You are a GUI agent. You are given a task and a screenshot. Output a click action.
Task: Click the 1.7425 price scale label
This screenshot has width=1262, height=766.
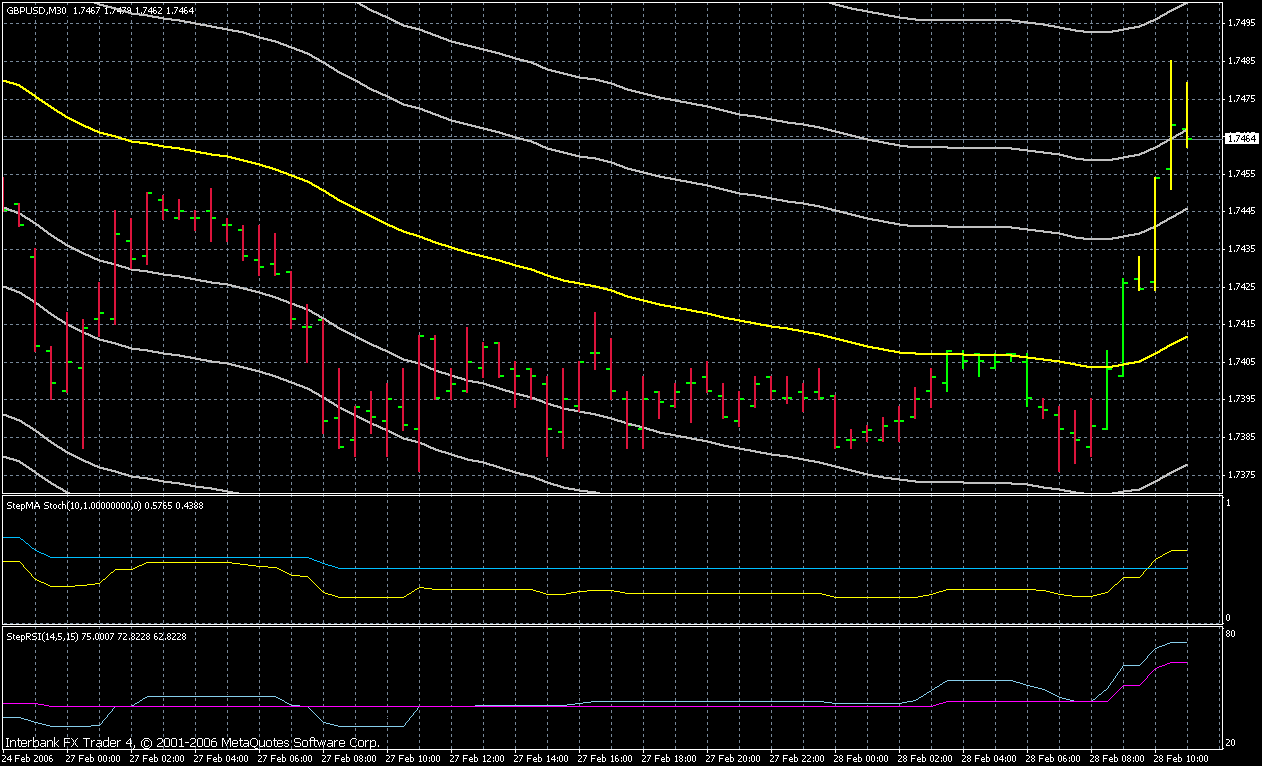pos(1243,287)
